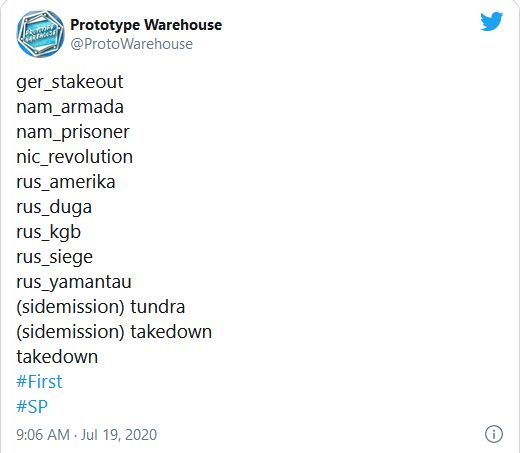Click the rus_siege text line
This screenshot has height=453, width=522.
54,257
